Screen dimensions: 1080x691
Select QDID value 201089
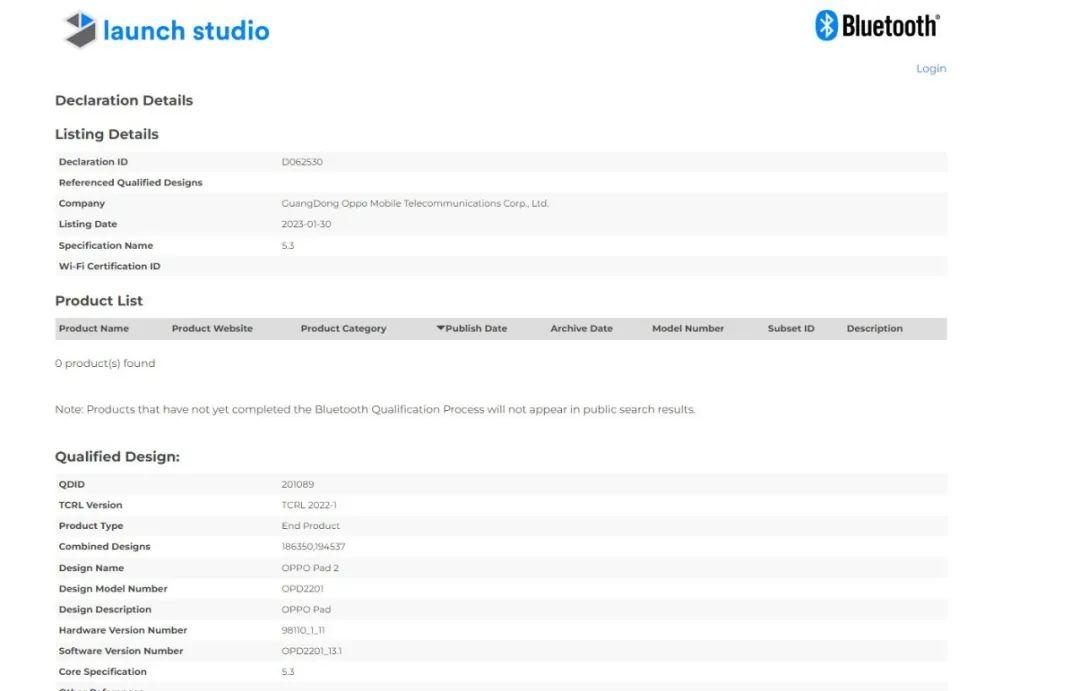pos(298,484)
